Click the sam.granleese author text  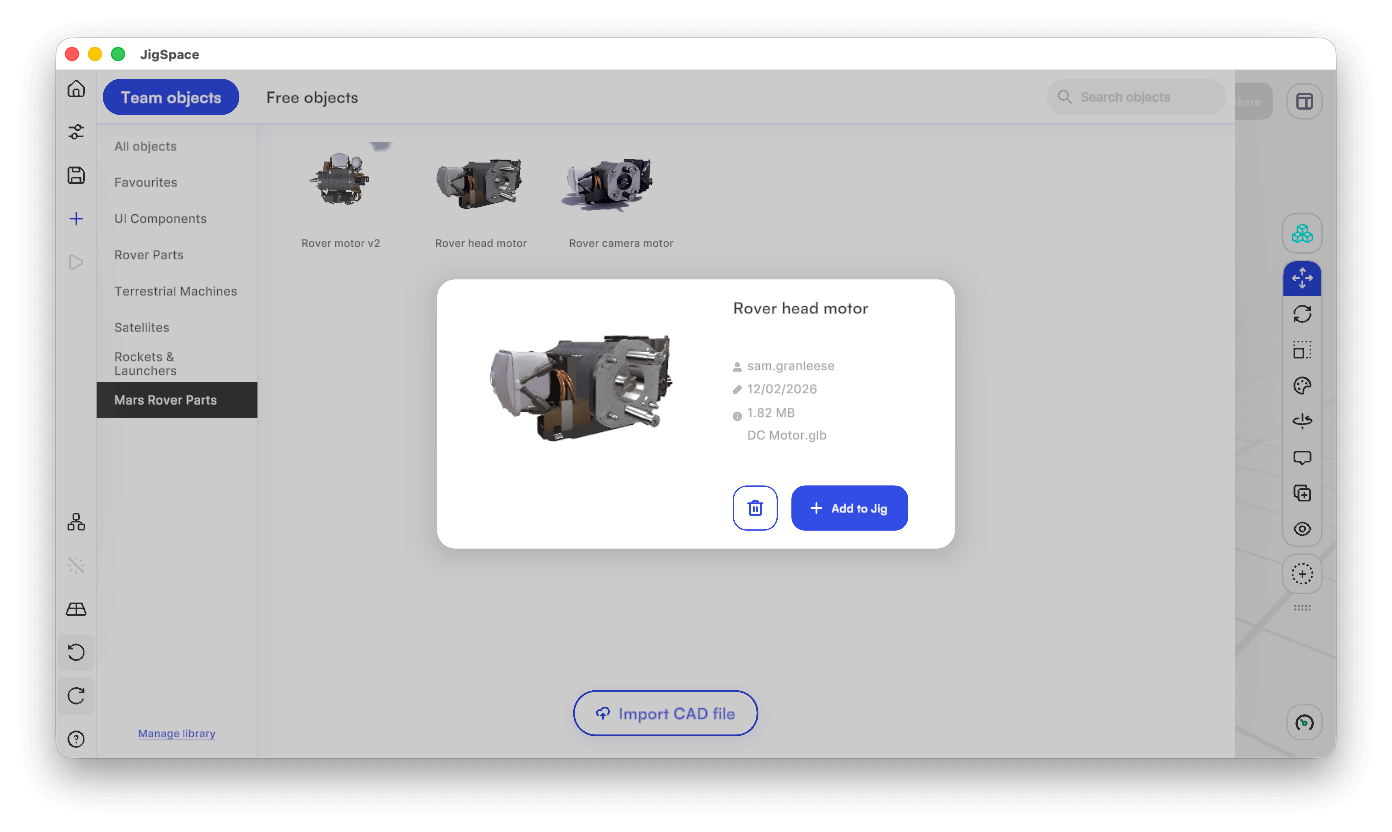click(x=789, y=366)
